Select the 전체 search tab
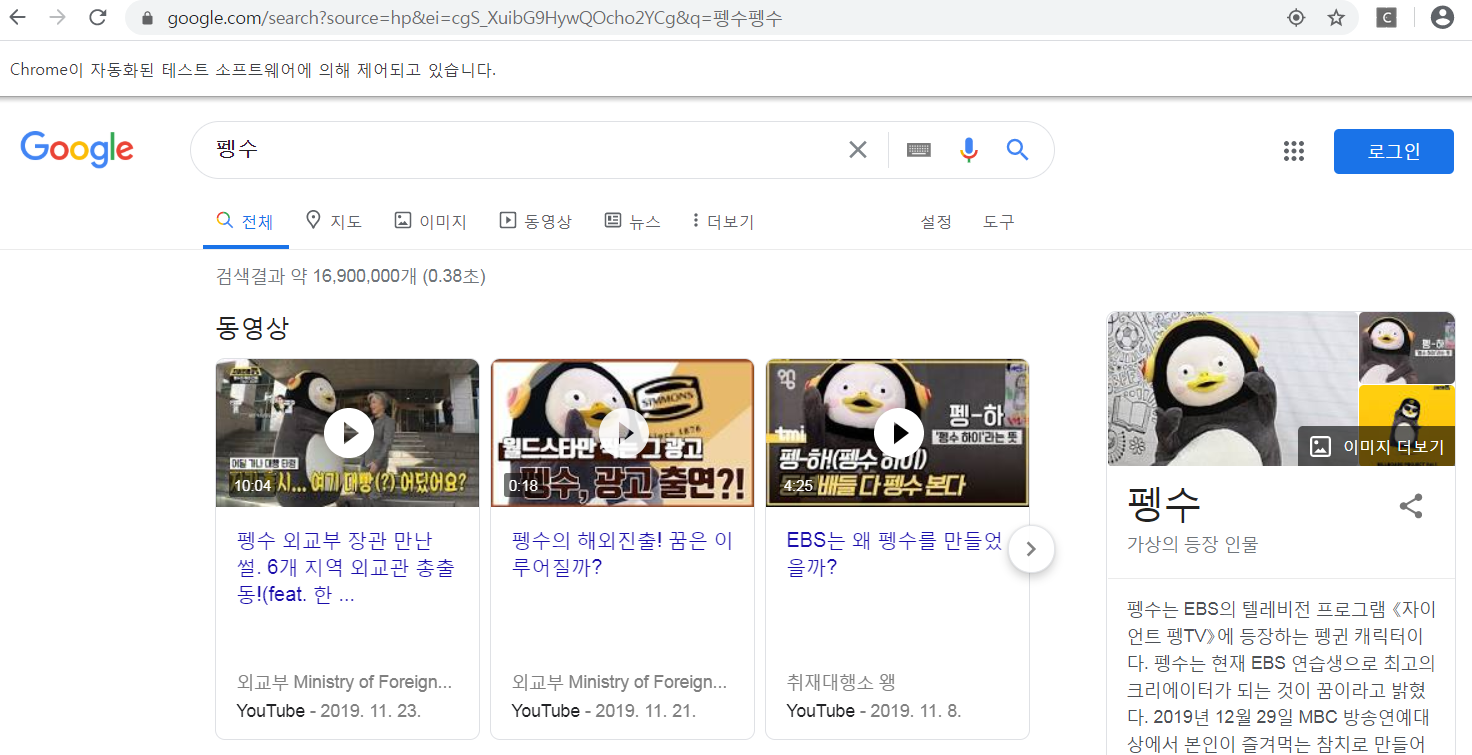 [x=246, y=222]
